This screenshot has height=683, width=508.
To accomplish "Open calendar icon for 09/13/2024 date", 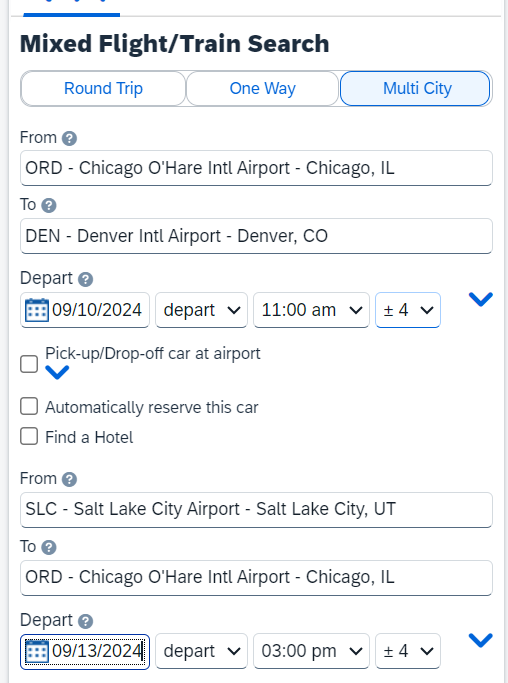I will pyautogui.click(x=37, y=652).
